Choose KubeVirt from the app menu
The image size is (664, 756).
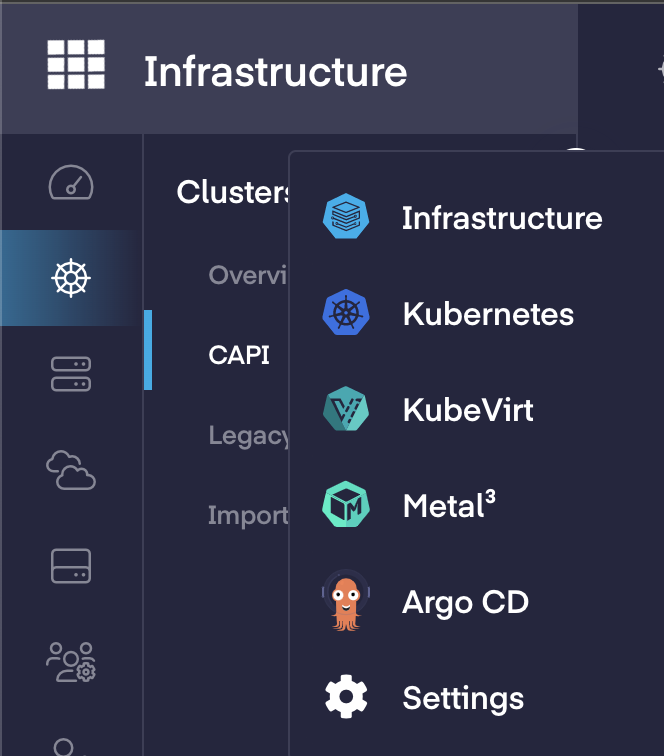point(468,410)
